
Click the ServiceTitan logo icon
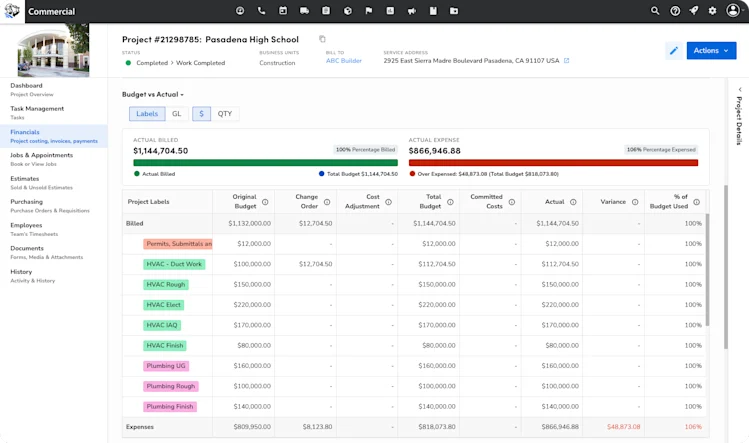click(12, 11)
